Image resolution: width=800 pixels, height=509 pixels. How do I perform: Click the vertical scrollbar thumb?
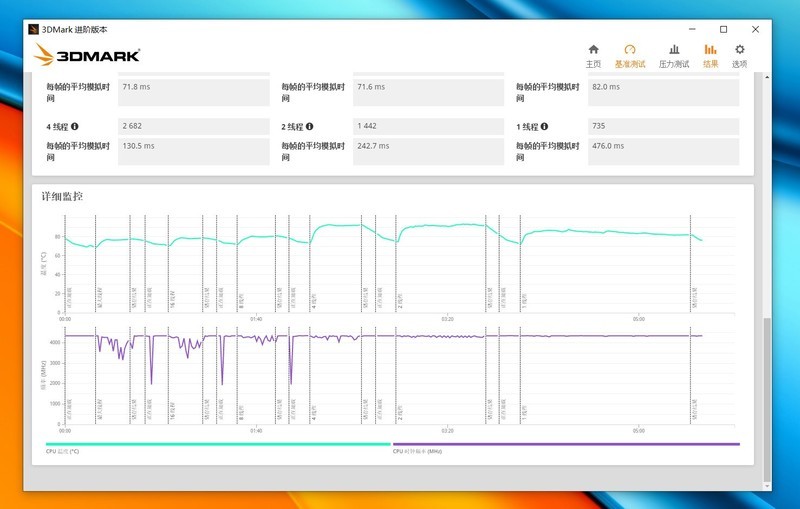[x=767, y=399]
